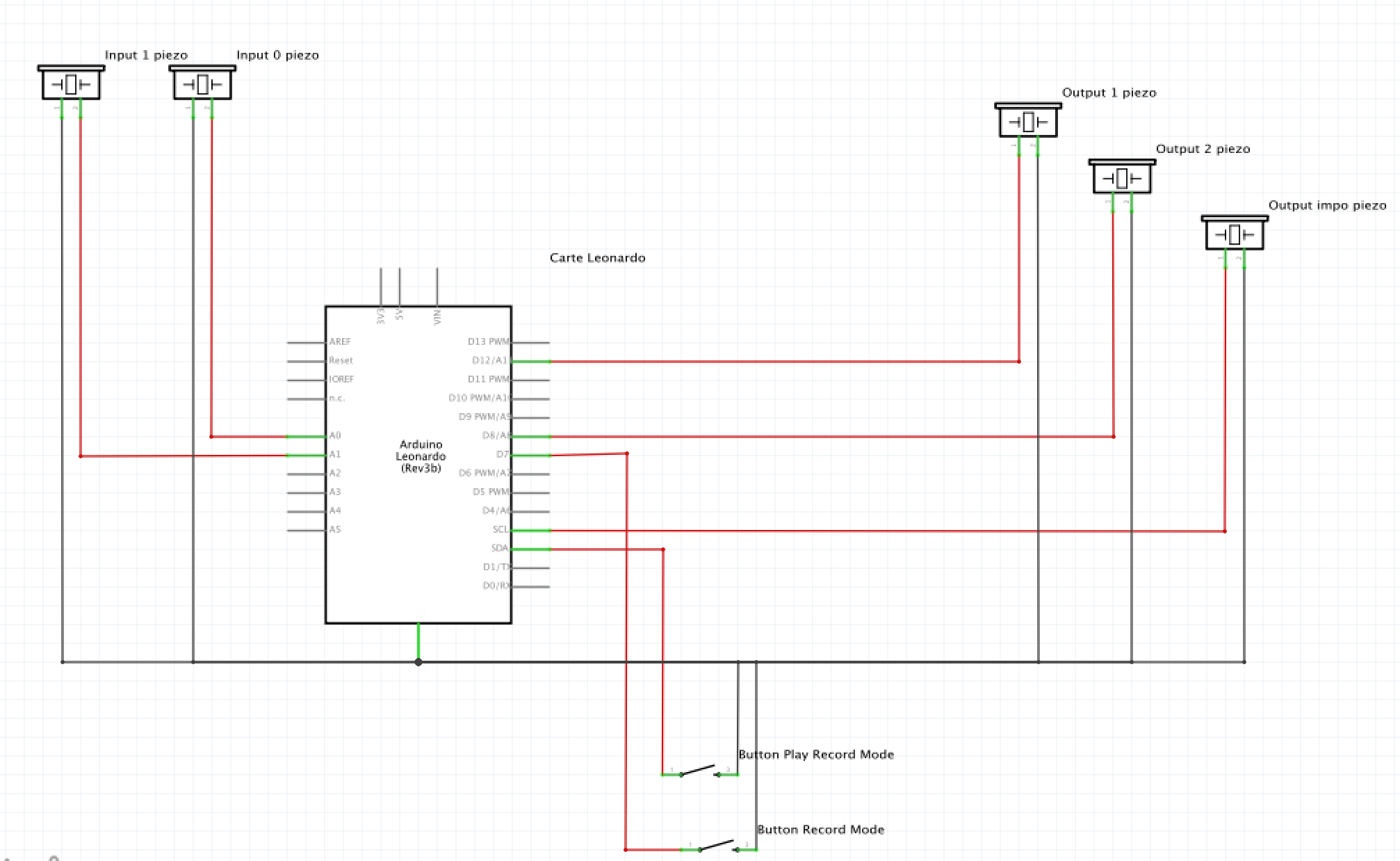Select the Output impo piezo symbol

point(1235,234)
